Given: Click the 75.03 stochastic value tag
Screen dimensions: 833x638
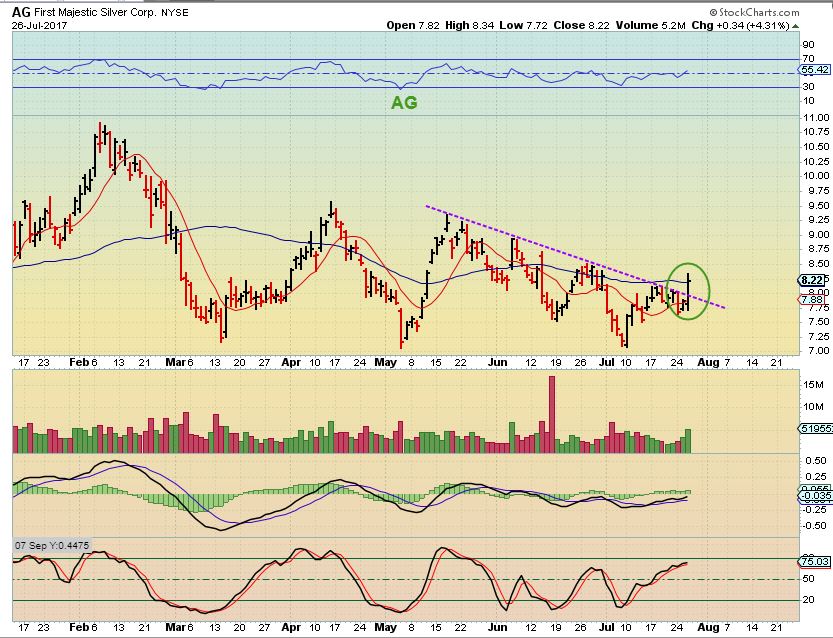Looking at the screenshot, I should point(815,562).
